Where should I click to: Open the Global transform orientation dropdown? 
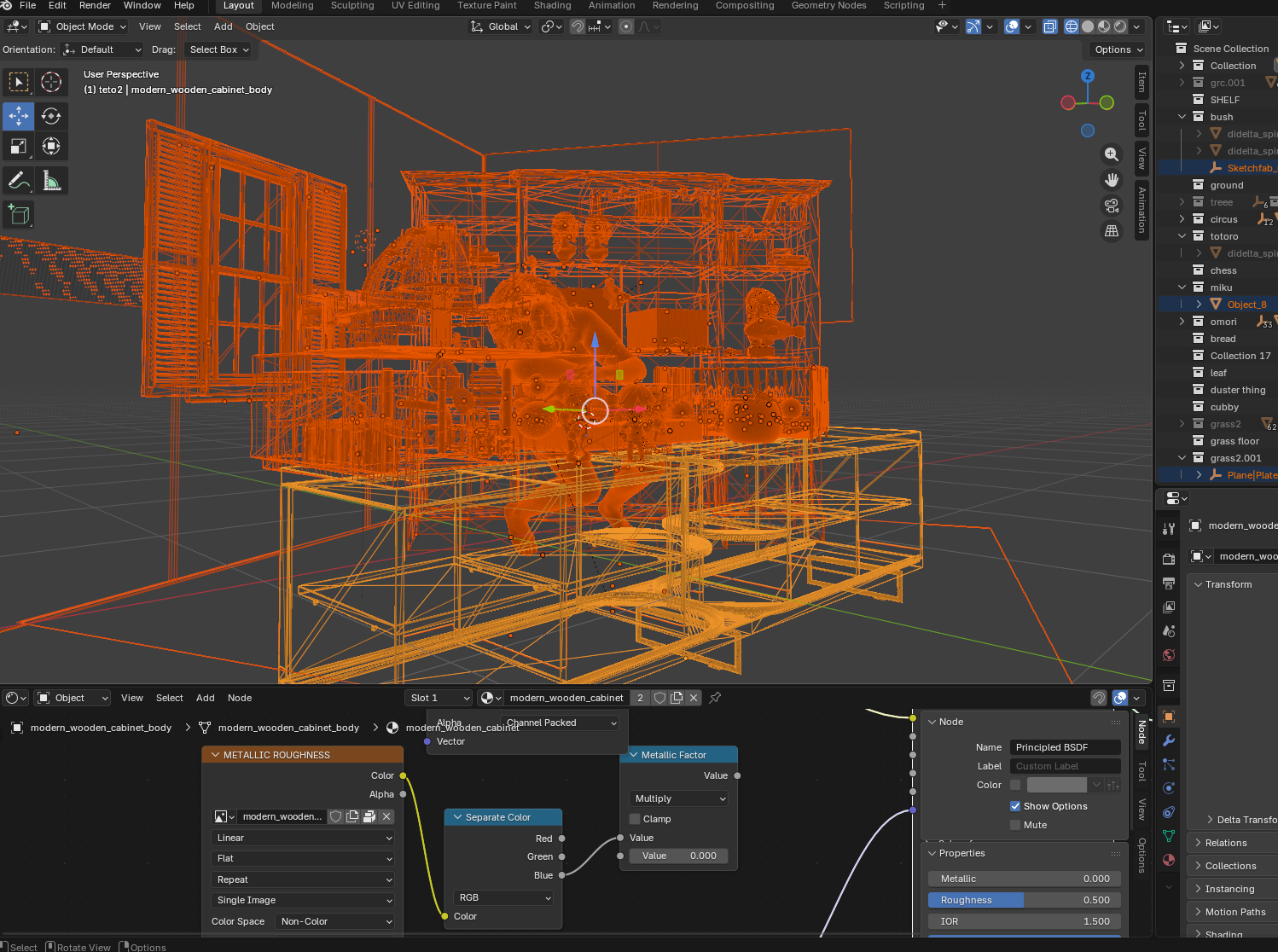point(501,26)
